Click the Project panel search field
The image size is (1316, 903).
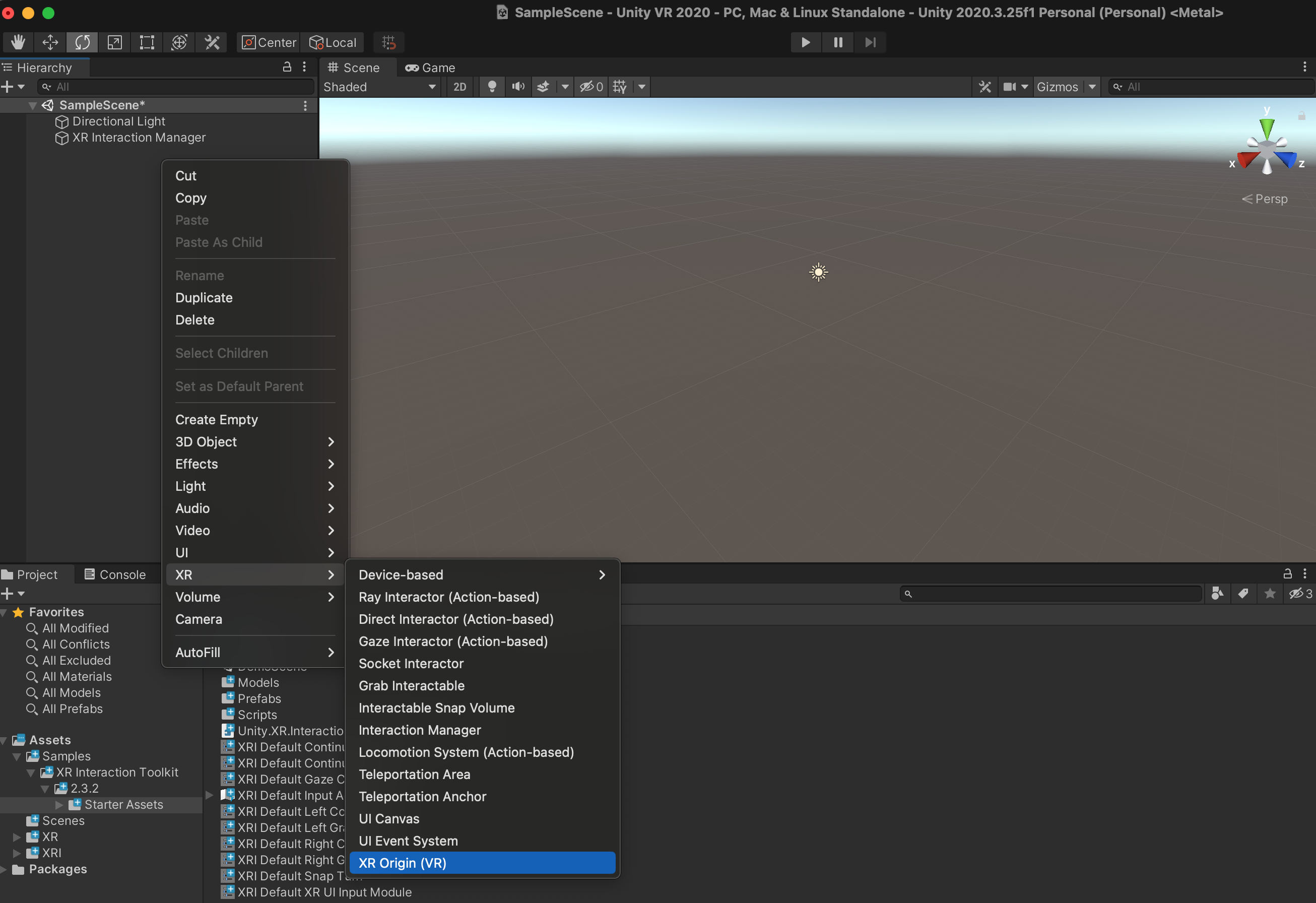pos(1050,594)
